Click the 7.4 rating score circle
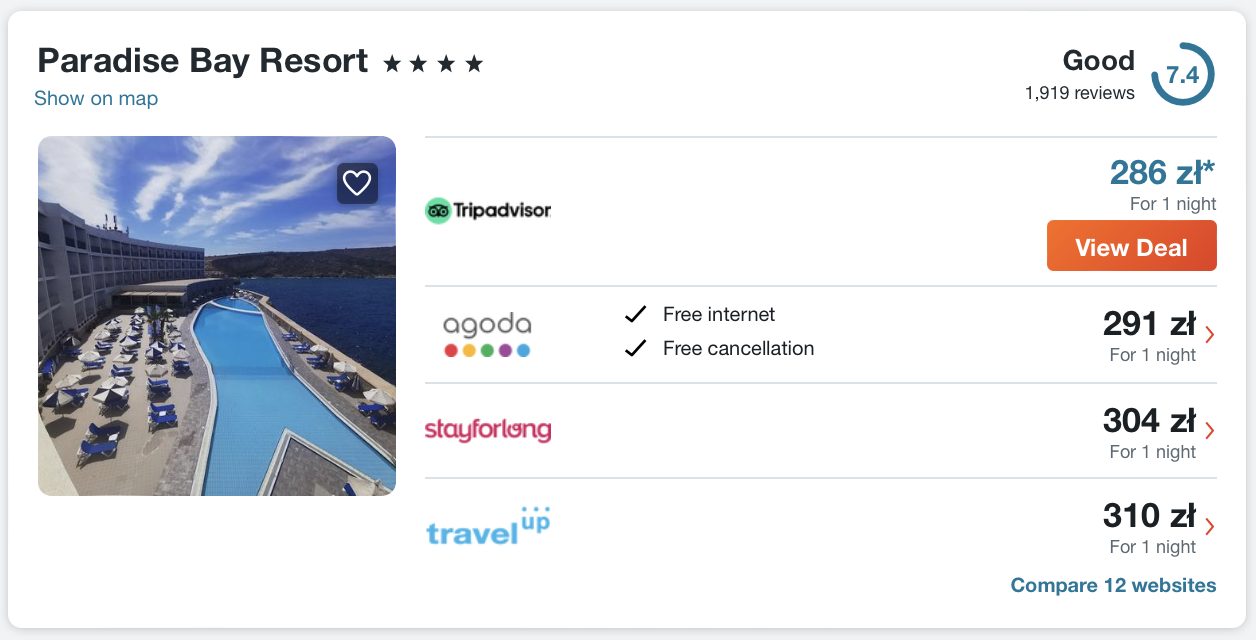Viewport: 1256px width, 640px height. (1183, 75)
